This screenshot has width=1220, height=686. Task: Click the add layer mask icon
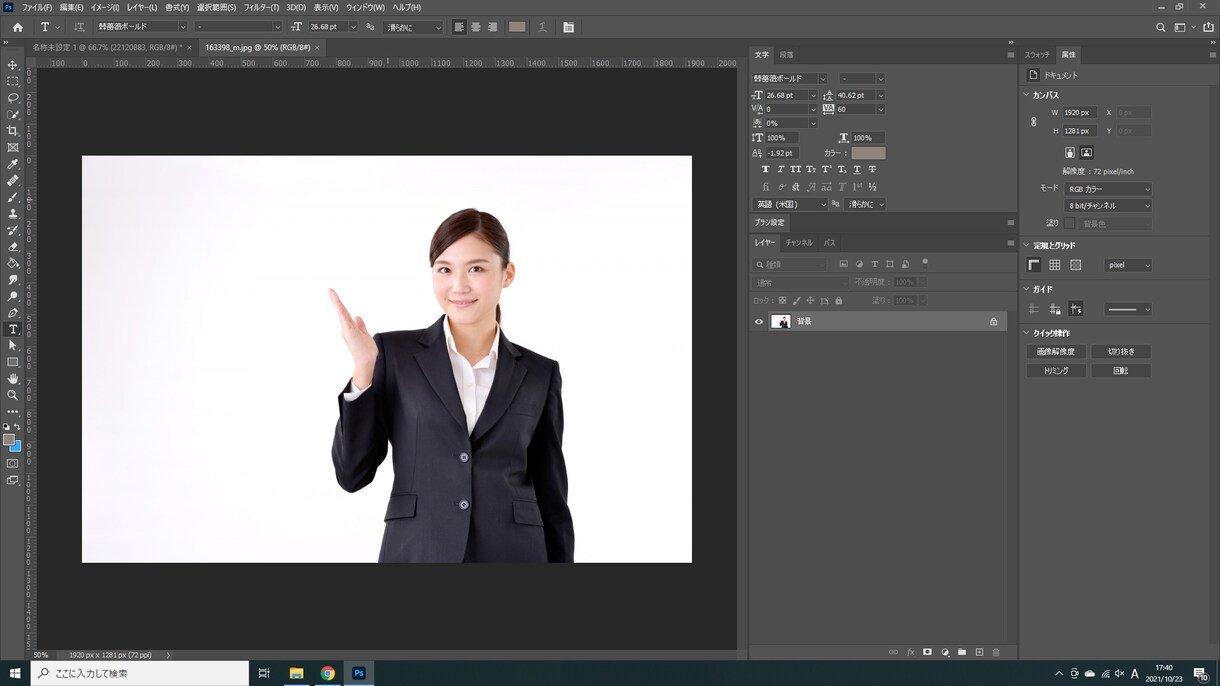pyautogui.click(x=927, y=652)
